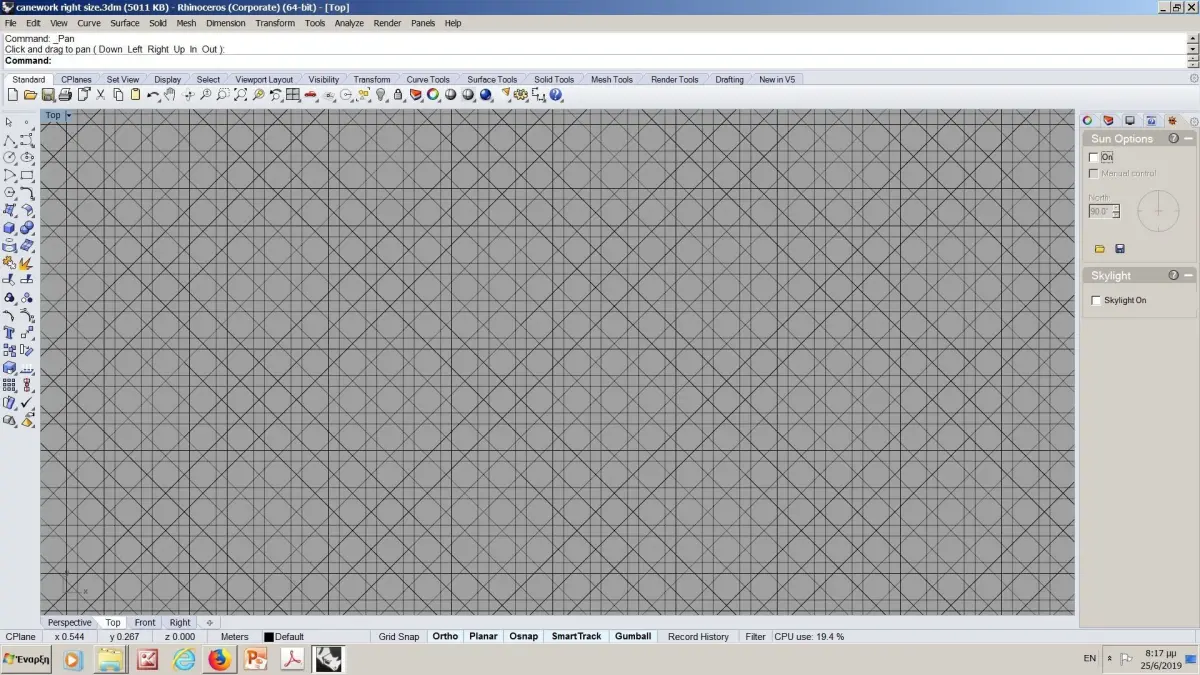The height and width of the screenshot is (675, 1200).
Task: Save the model with the floppy icon
Action: (48, 95)
